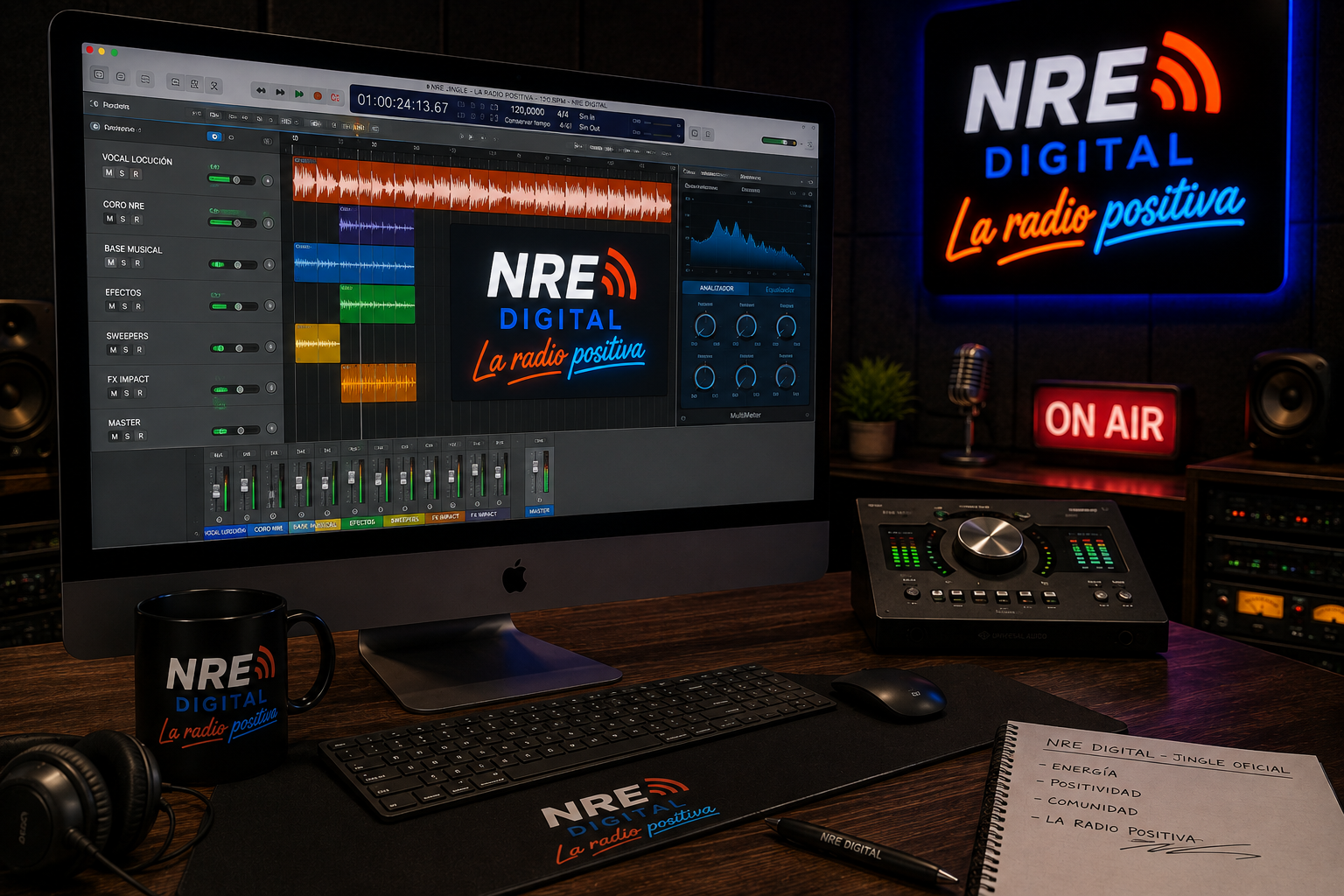Solo the EFECTOS track
This screenshot has width=1344, height=896.
124,306
